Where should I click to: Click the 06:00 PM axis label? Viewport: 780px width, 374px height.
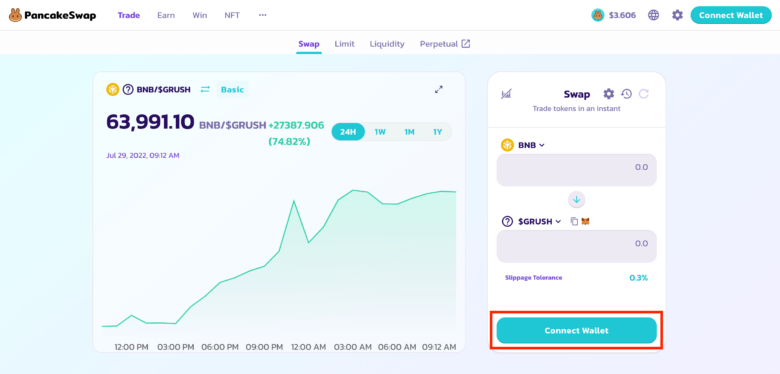220,347
